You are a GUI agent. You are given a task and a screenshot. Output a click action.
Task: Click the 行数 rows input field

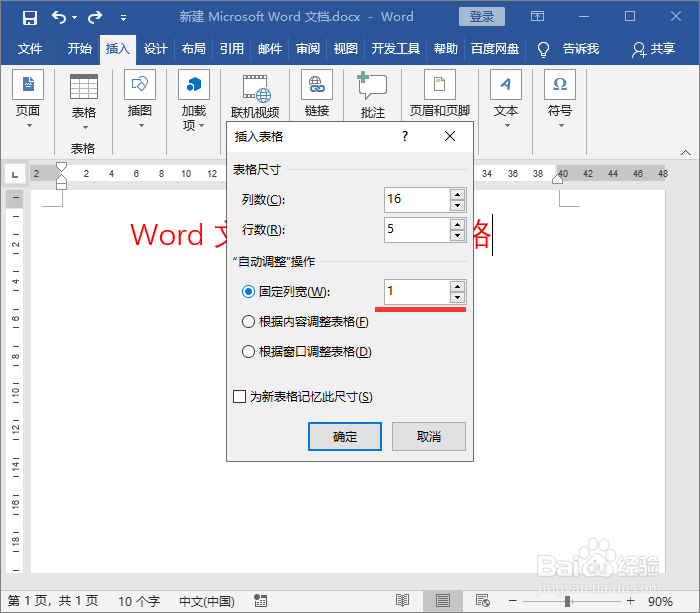[x=417, y=230]
